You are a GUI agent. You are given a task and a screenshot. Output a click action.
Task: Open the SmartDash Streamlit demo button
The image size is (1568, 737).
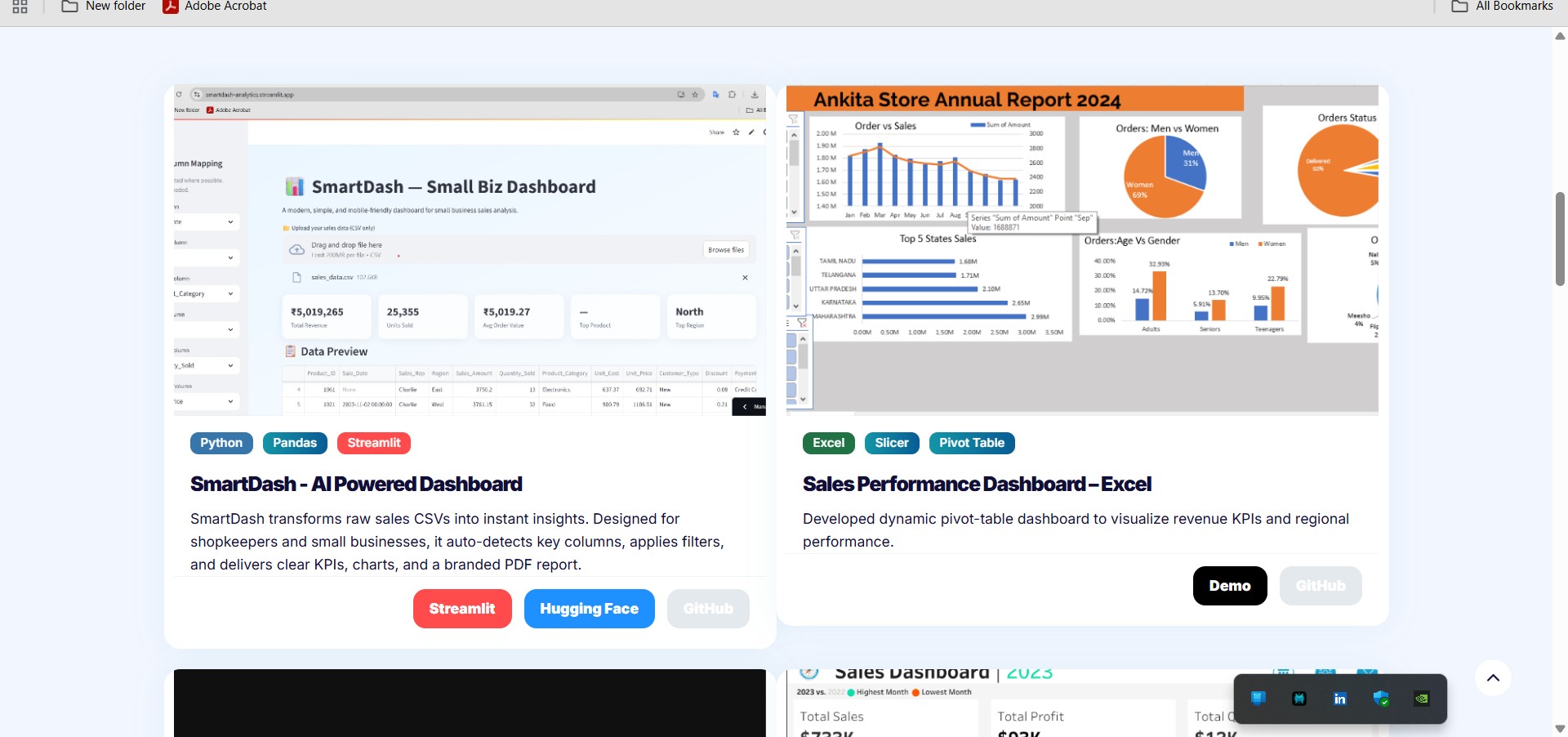click(462, 609)
